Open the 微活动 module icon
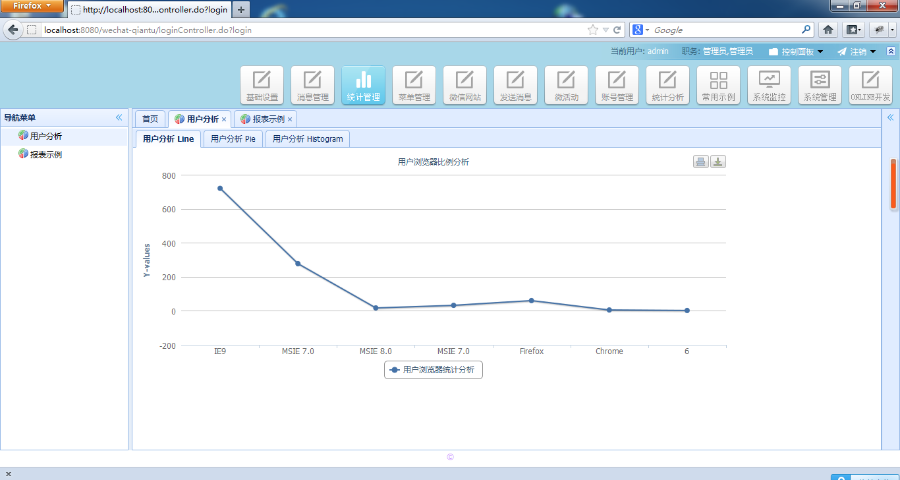Image resolution: width=900 pixels, height=480 pixels. [x=566, y=85]
